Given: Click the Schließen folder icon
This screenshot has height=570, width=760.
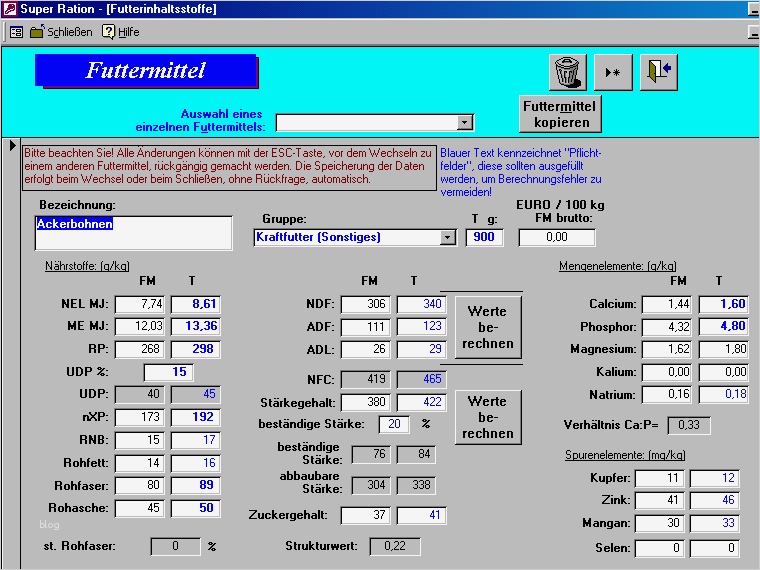Looking at the screenshot, I should 37,32.
